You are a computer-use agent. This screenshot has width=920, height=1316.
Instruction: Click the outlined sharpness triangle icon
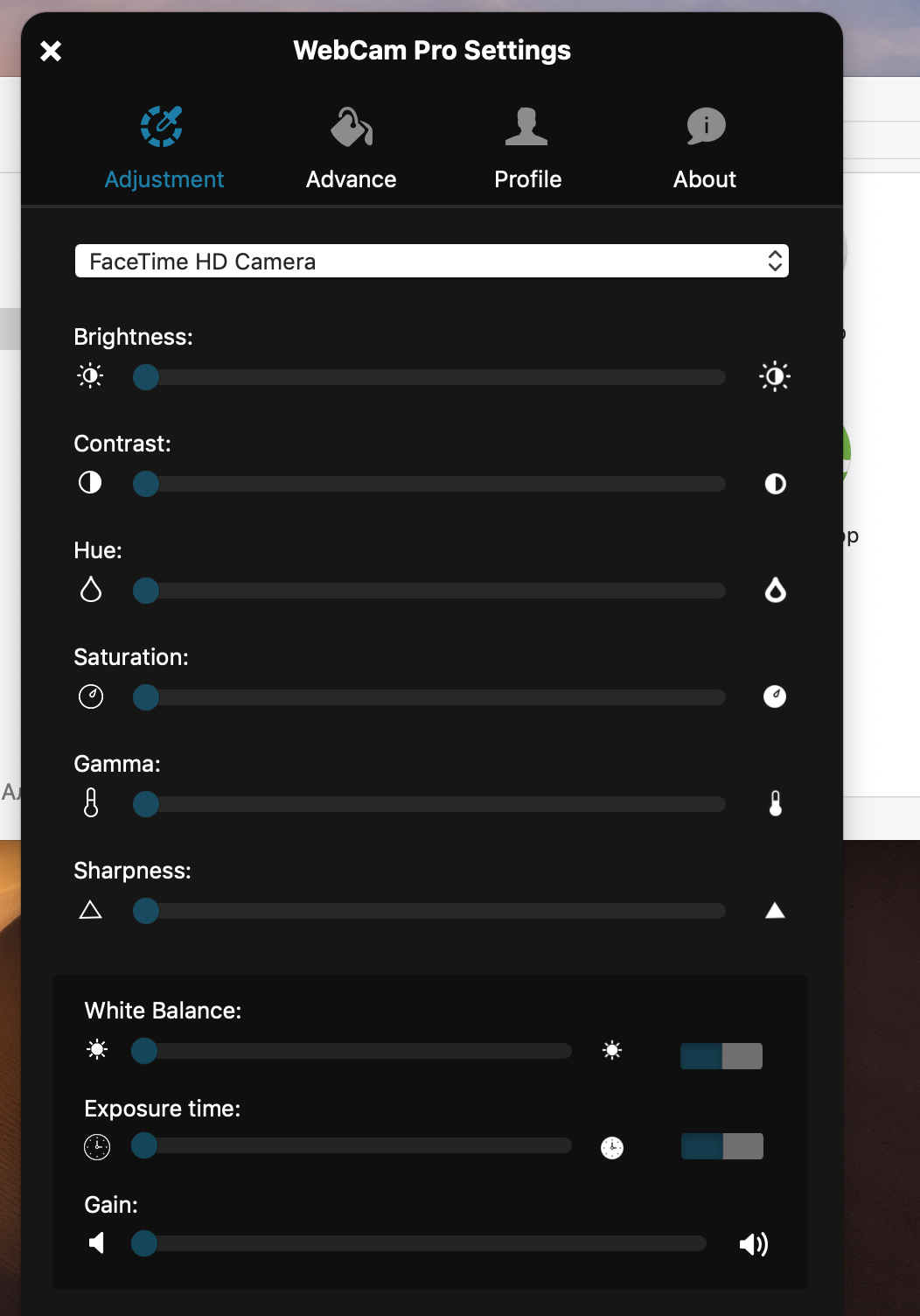(90, 910)
